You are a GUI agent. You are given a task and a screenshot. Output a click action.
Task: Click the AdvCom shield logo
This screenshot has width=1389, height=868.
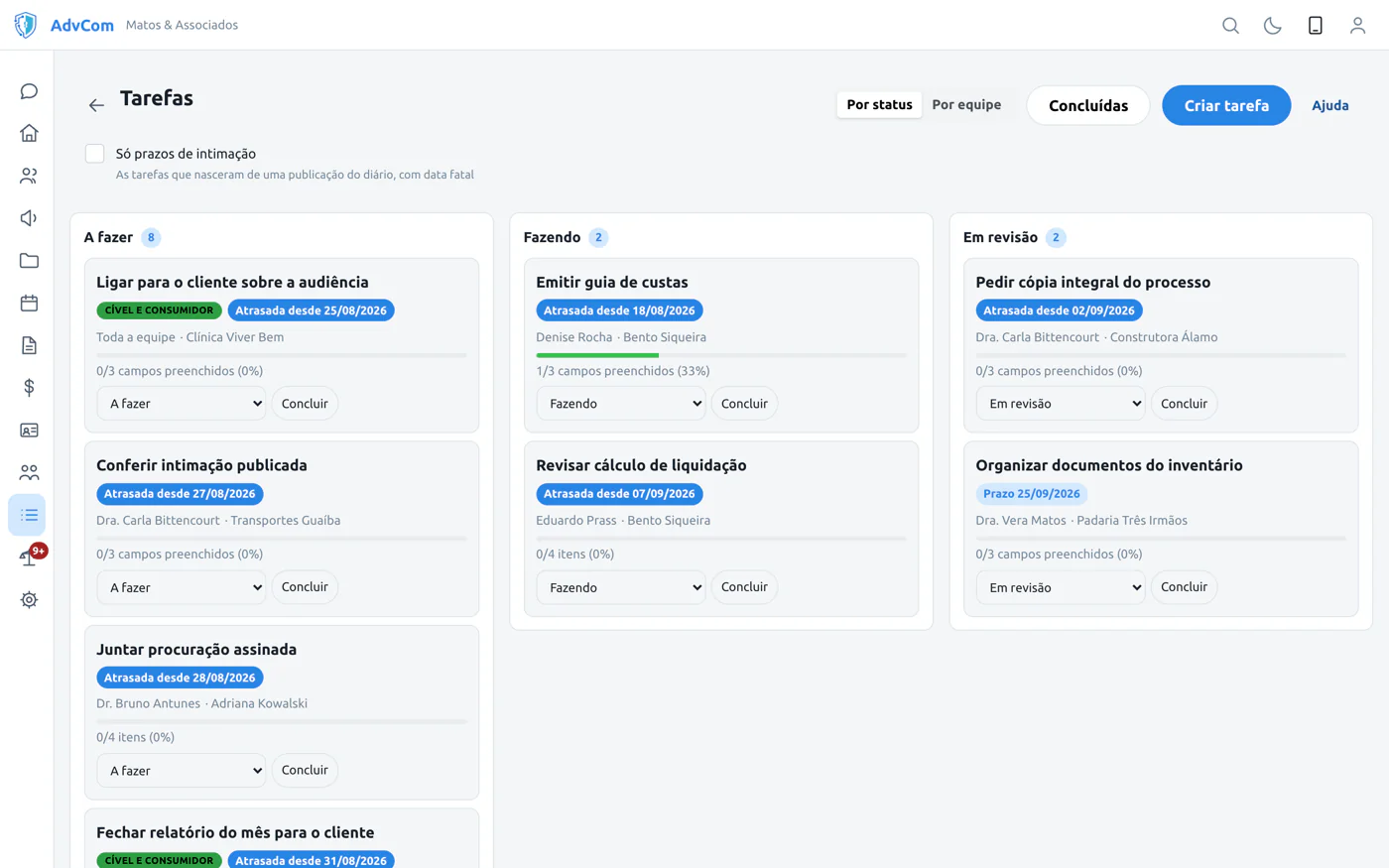26,25
